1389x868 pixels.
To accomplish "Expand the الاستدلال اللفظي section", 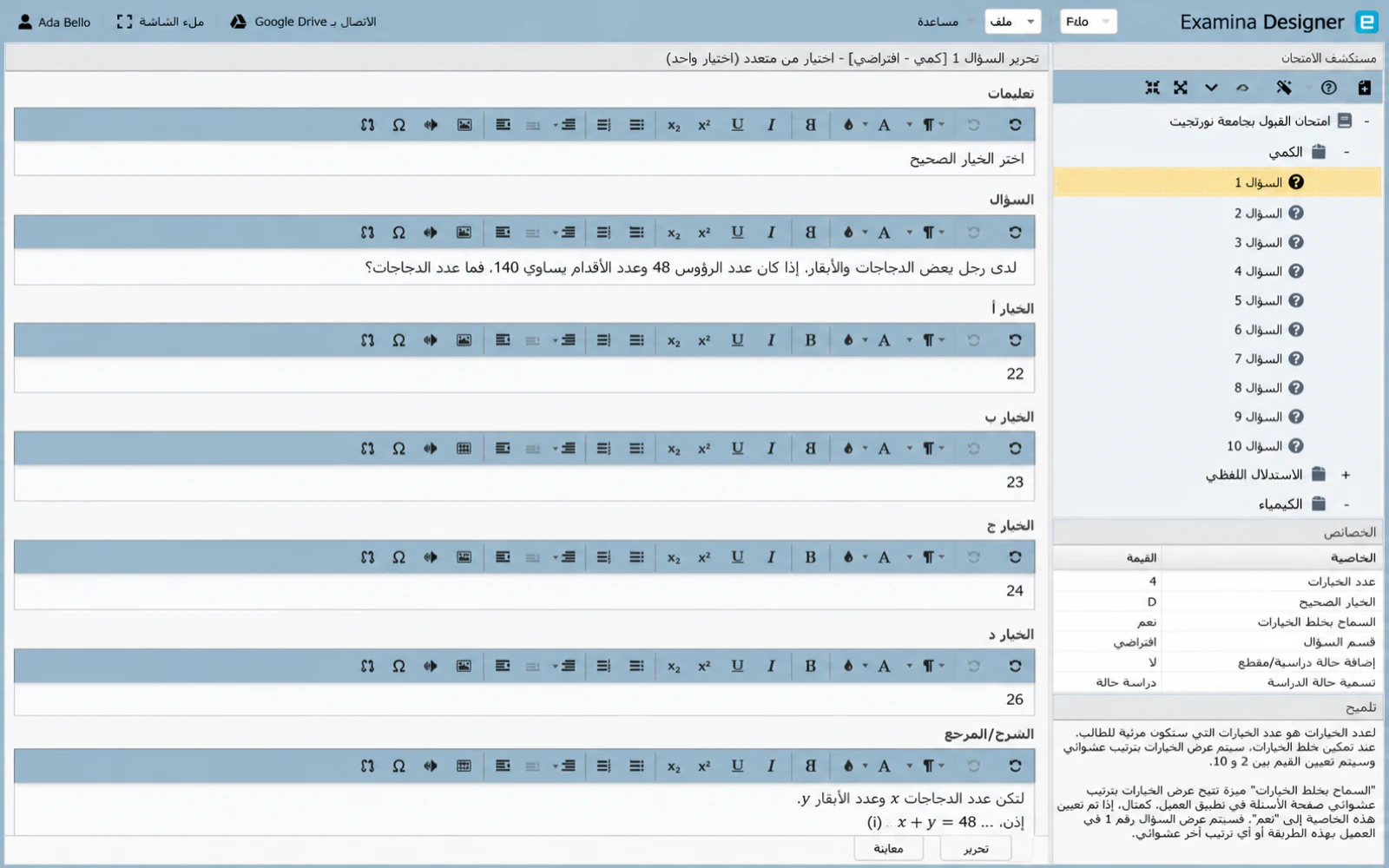I will click(1346, 475).
